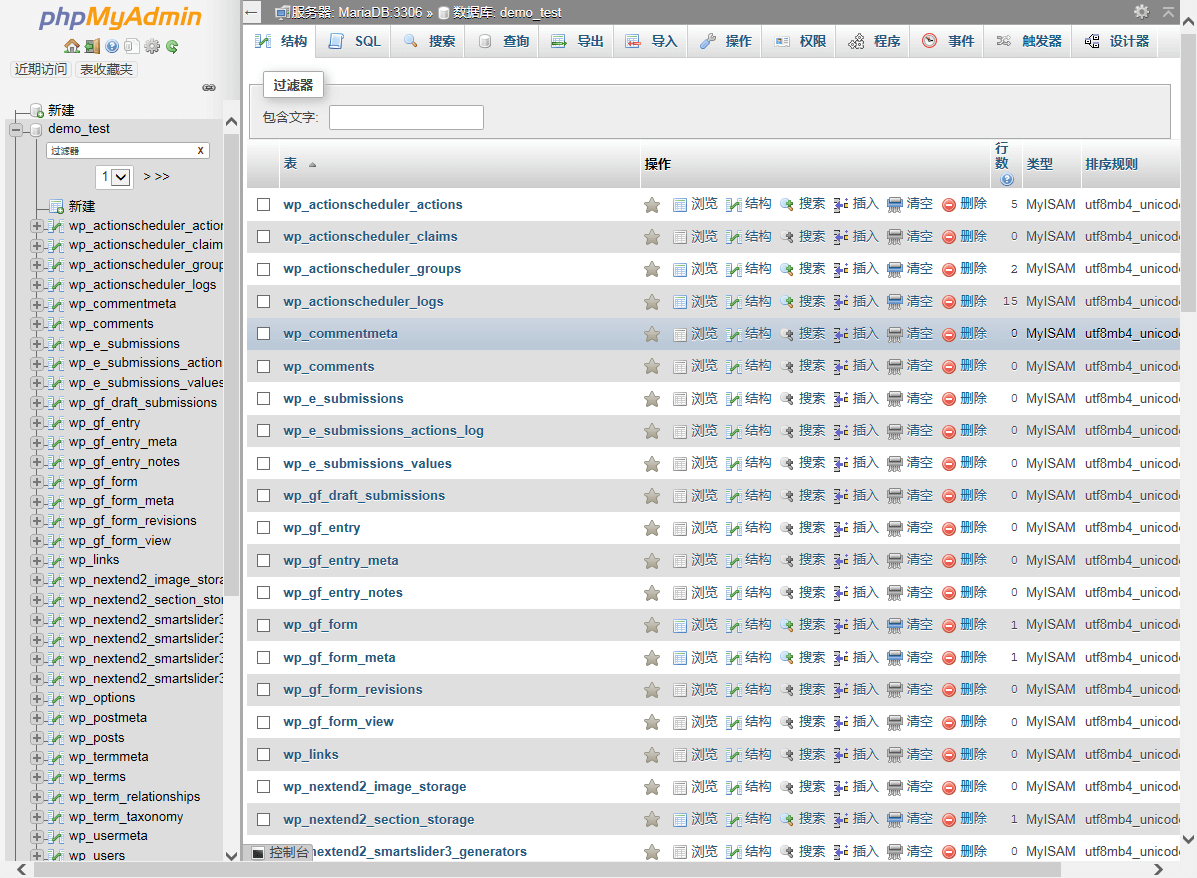Favorite star for wp_actionscheduler_actions
This screenshot has width=1197, height=878.
click(652, 205)
